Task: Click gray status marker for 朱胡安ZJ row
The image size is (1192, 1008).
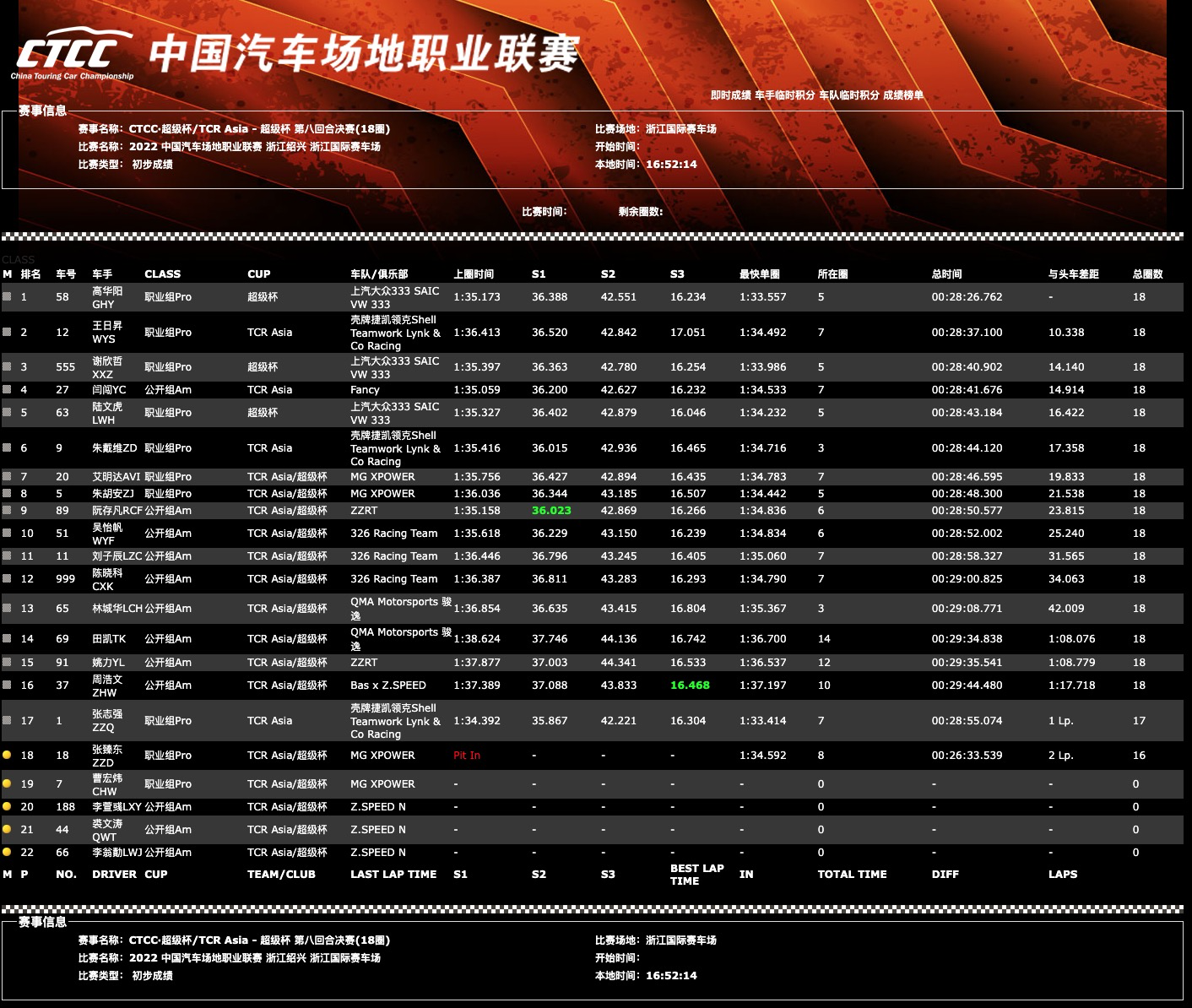Action: (7, 494)
